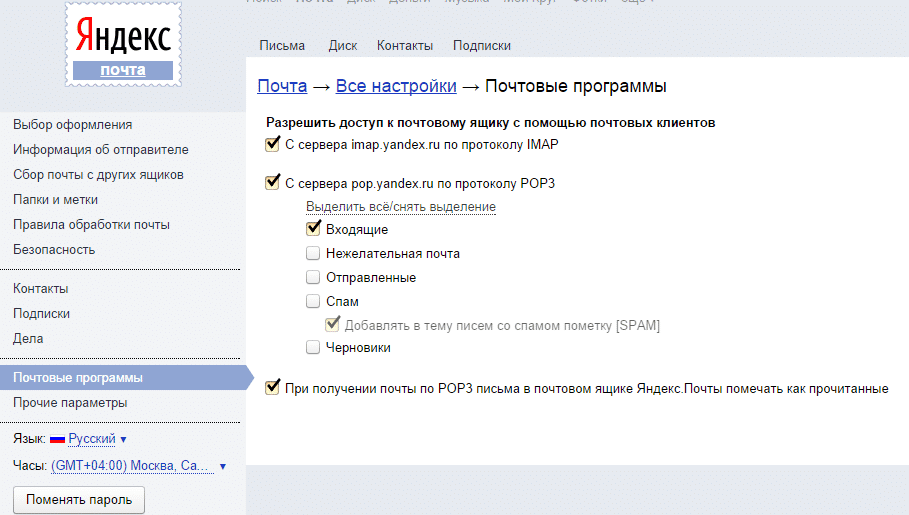The height and width of the screenshot is (515, 909).
Task: Click the Почтовые программы page heading
Action: click(x=576, y=86)
